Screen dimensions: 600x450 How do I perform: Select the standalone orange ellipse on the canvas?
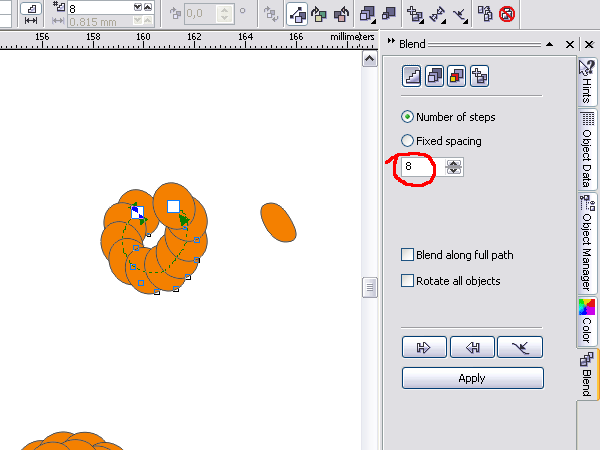point(278,222)
